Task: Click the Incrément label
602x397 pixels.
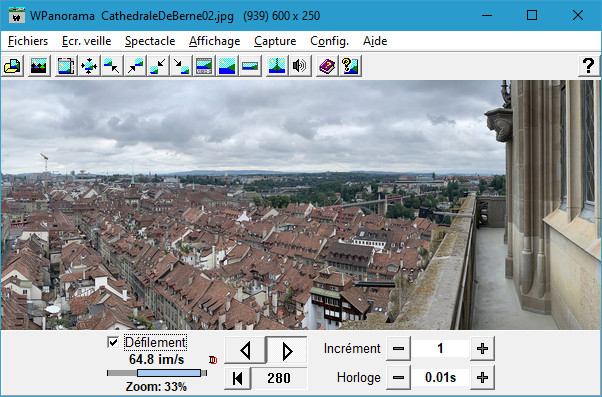Action: (x=352, y=349)
